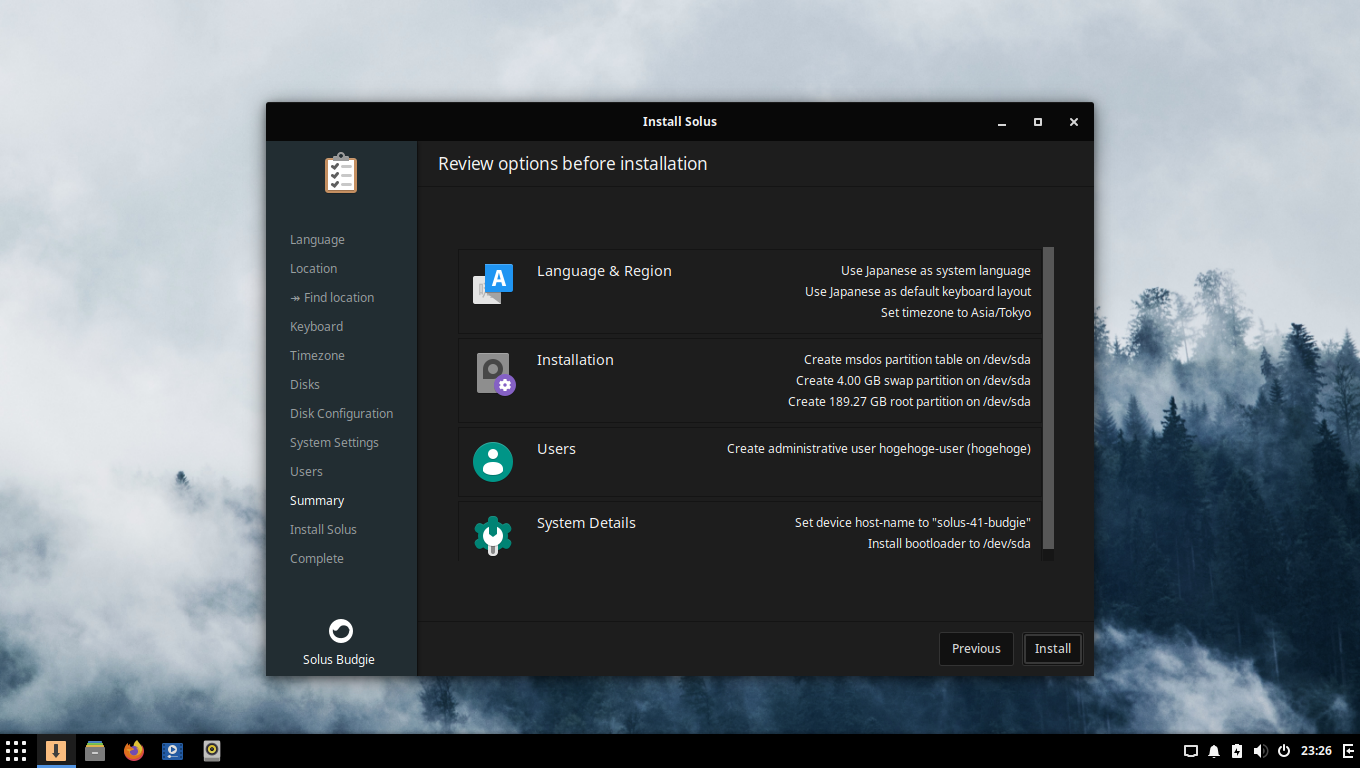Click 'Create administrative user hogehoge-user' text

point(879,449)
